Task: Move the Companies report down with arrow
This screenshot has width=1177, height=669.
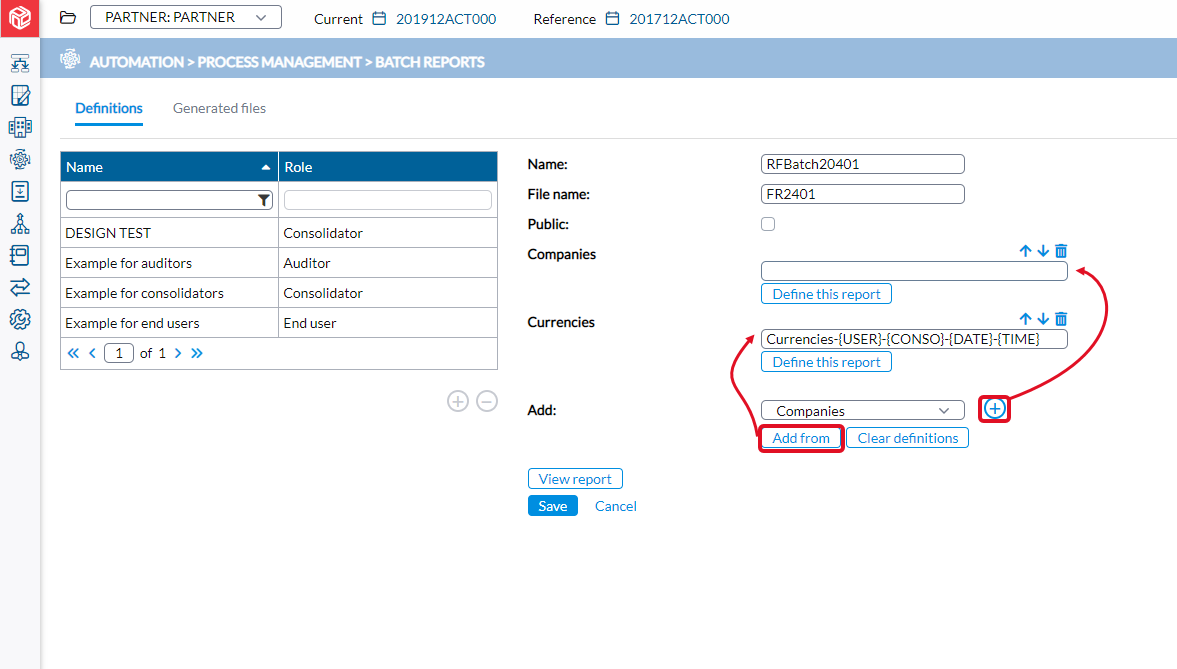Action: coord(1043,251)
